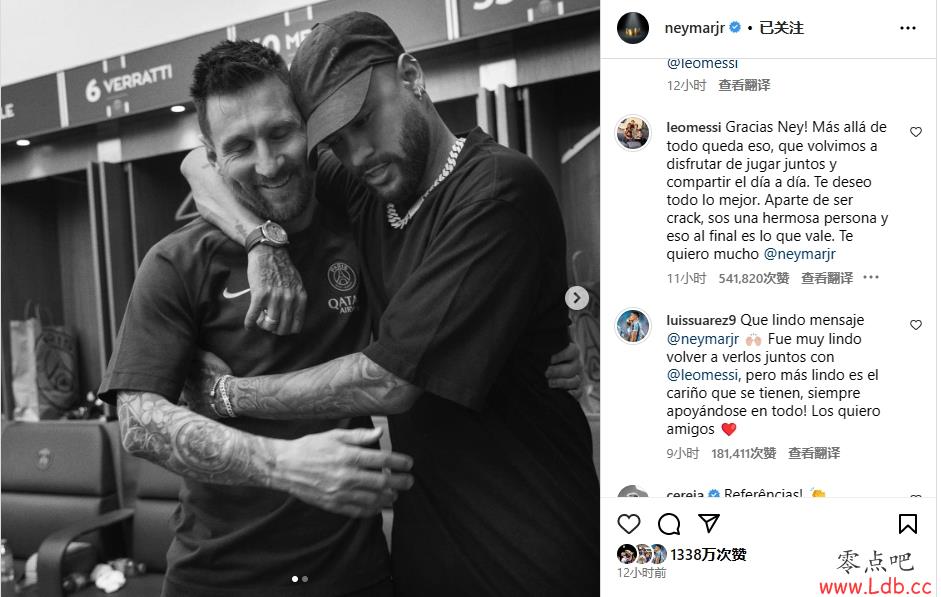Like leomessi's comment heart

coord(916,132)
